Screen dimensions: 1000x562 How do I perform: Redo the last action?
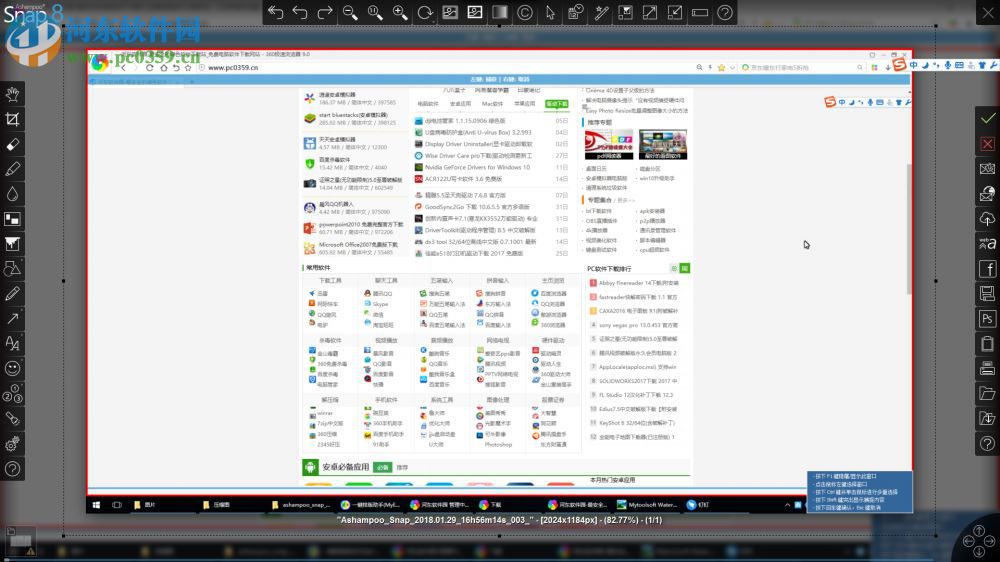(325, 12)
